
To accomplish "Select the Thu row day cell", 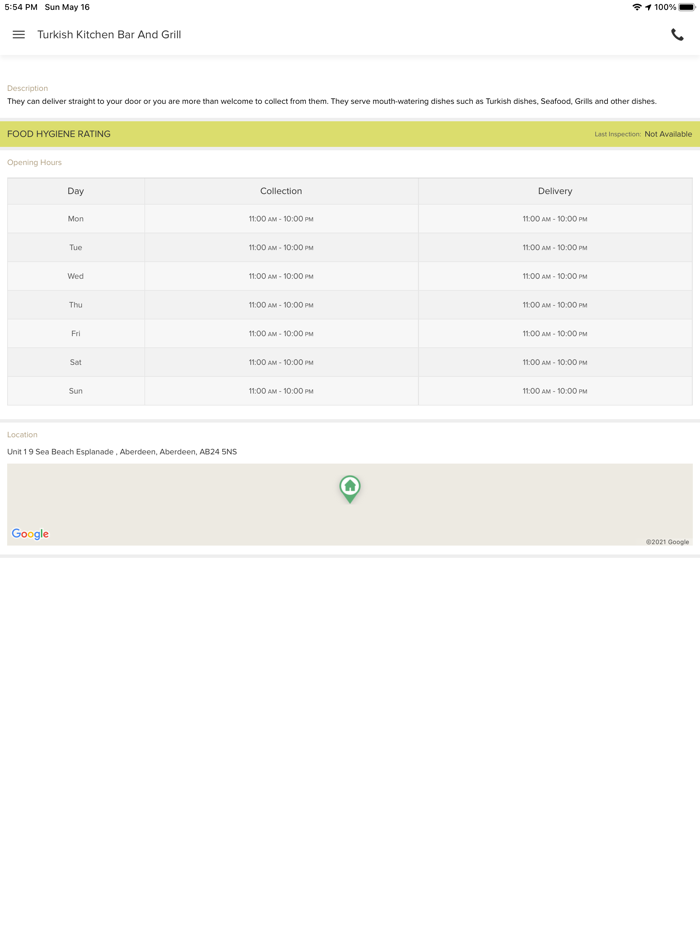I will coord(76,304).
